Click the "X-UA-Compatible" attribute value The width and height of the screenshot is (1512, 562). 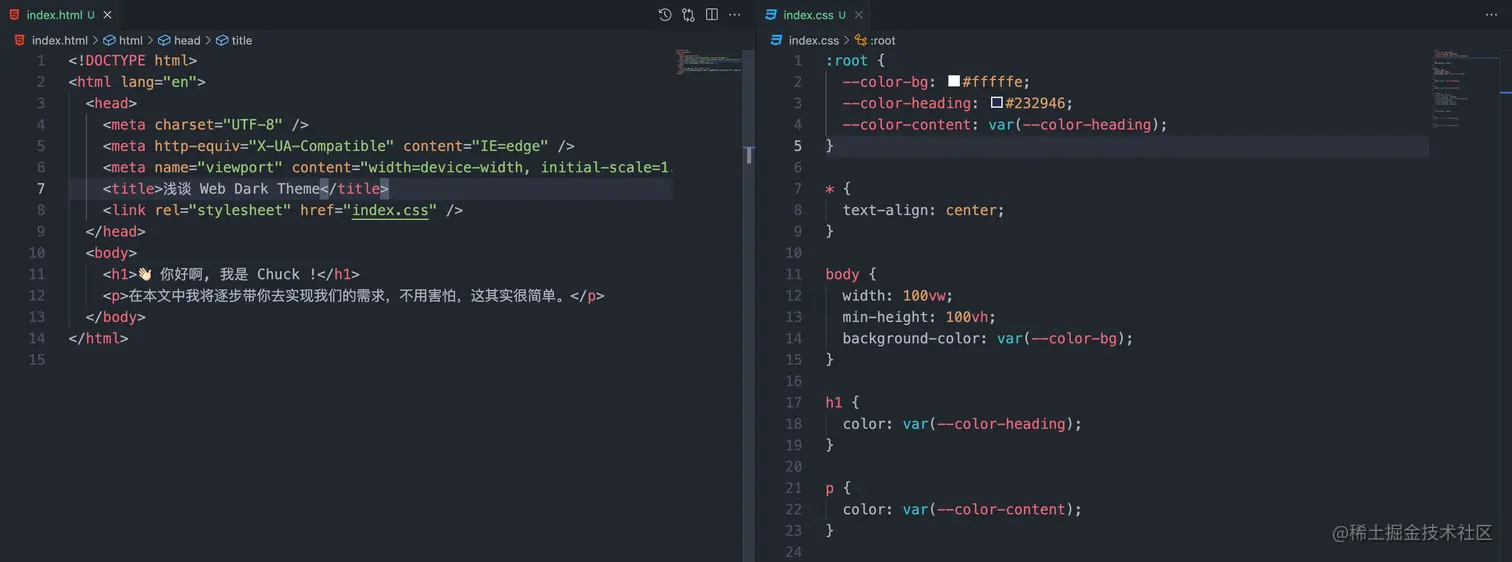pyautogui.click(x=321, y=146)
